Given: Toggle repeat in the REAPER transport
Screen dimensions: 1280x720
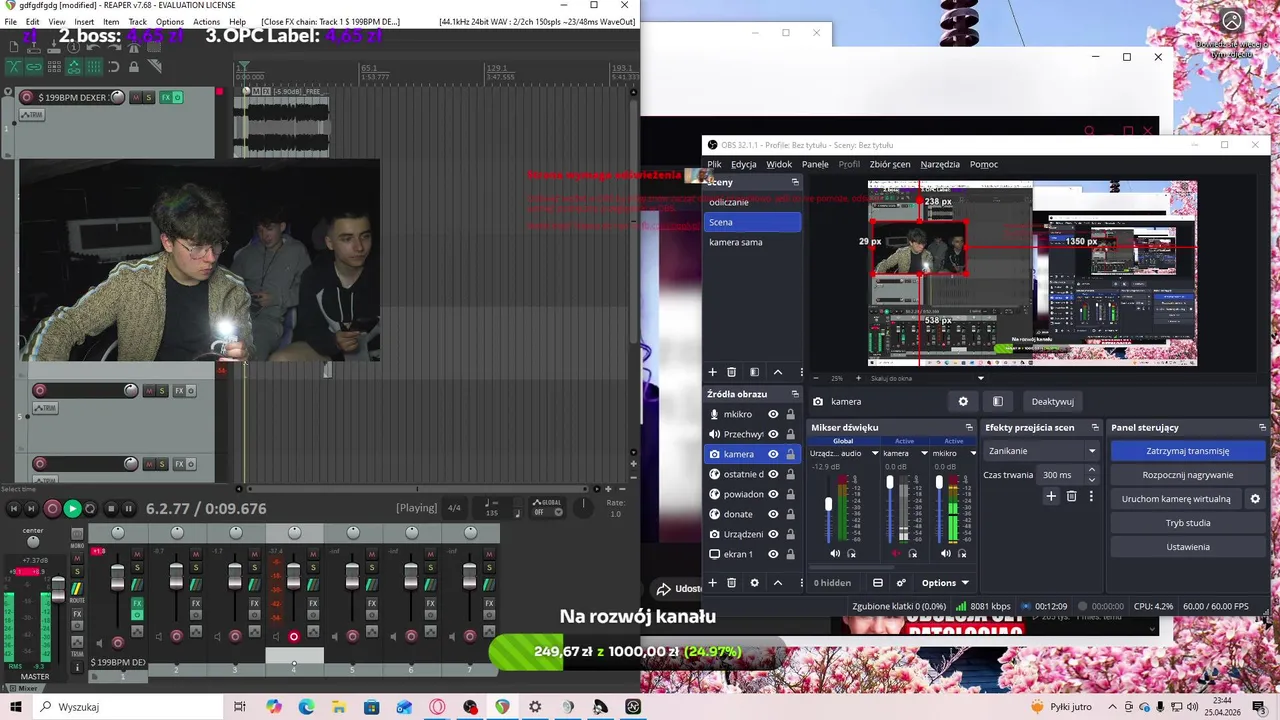Looking at the screenshot, I should [x=90, y=509].
